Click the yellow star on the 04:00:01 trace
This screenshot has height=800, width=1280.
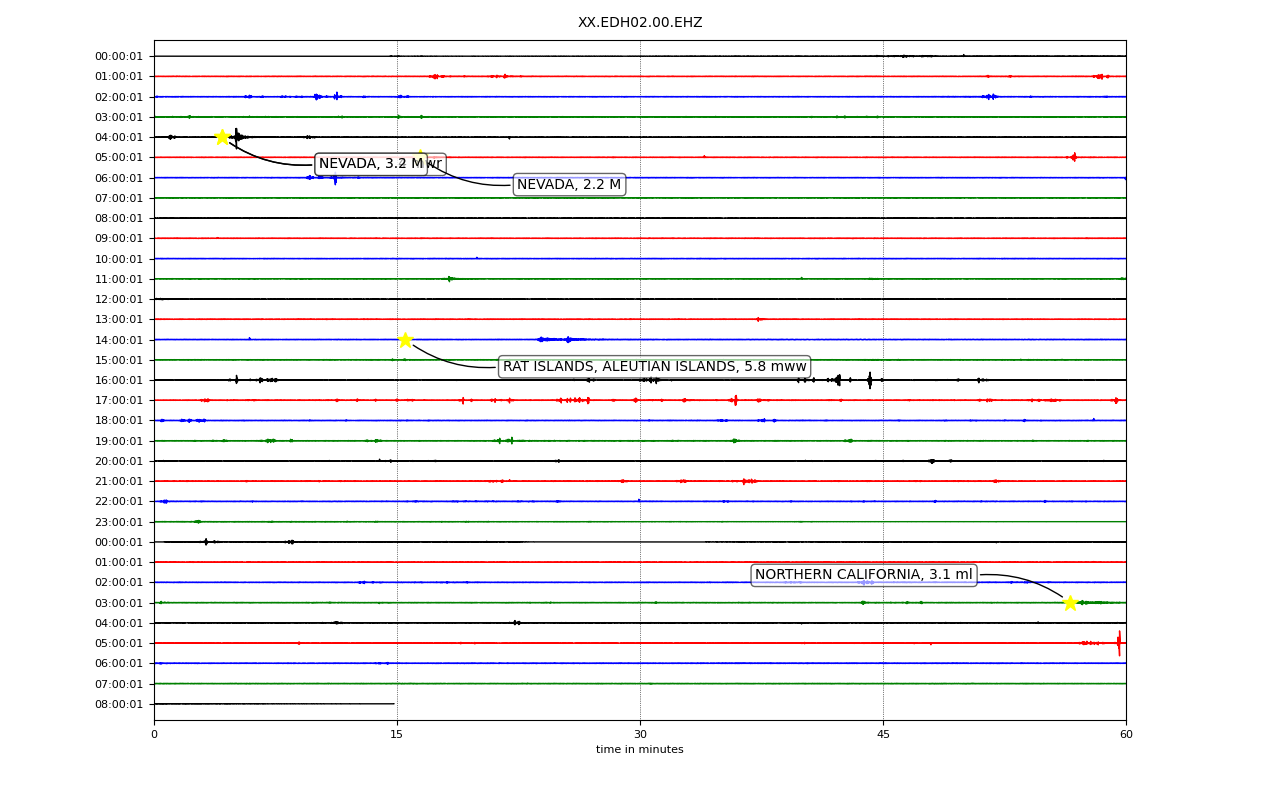222,137
